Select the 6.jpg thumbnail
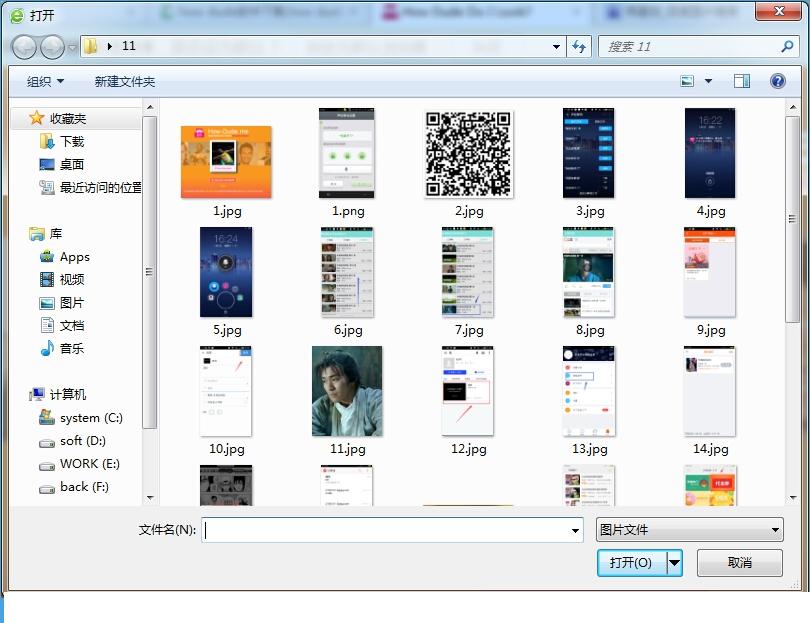The image size is (810, 623). click(x=347, y=272)
